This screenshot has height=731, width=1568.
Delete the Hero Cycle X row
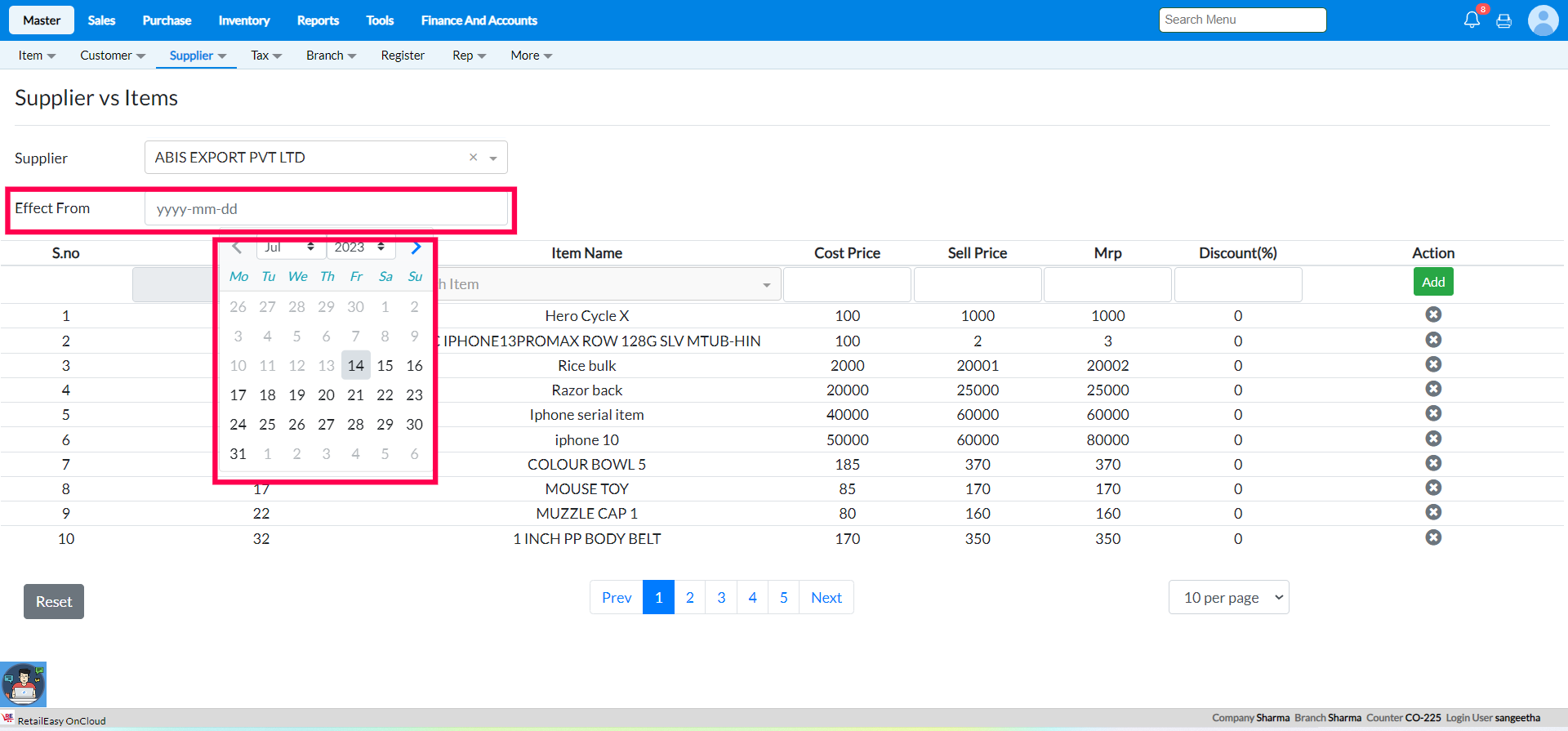1433,315
